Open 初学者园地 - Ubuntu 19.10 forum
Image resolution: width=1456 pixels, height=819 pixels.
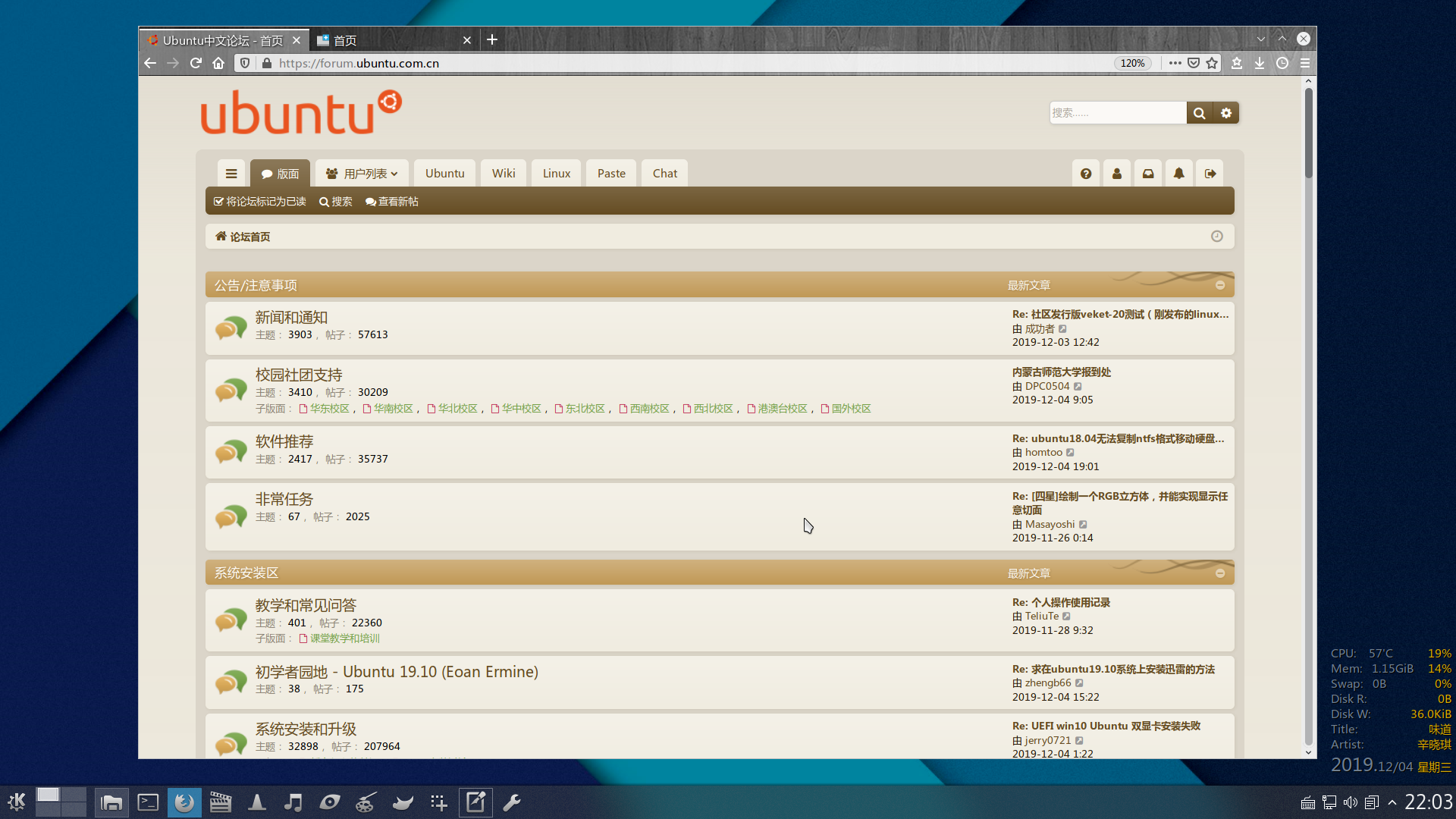point(397,672)
